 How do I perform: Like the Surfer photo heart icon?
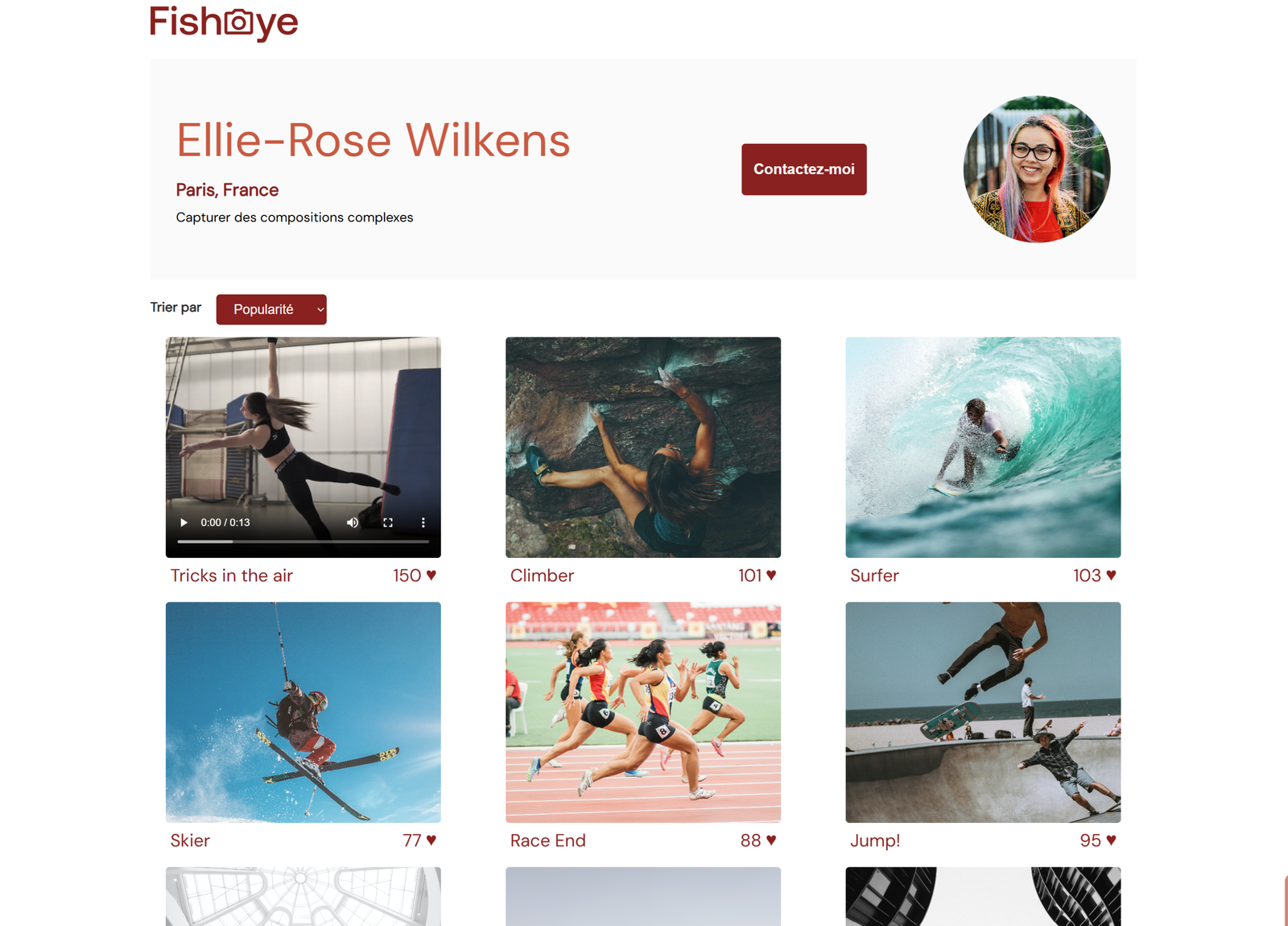tap(1111, 575)
